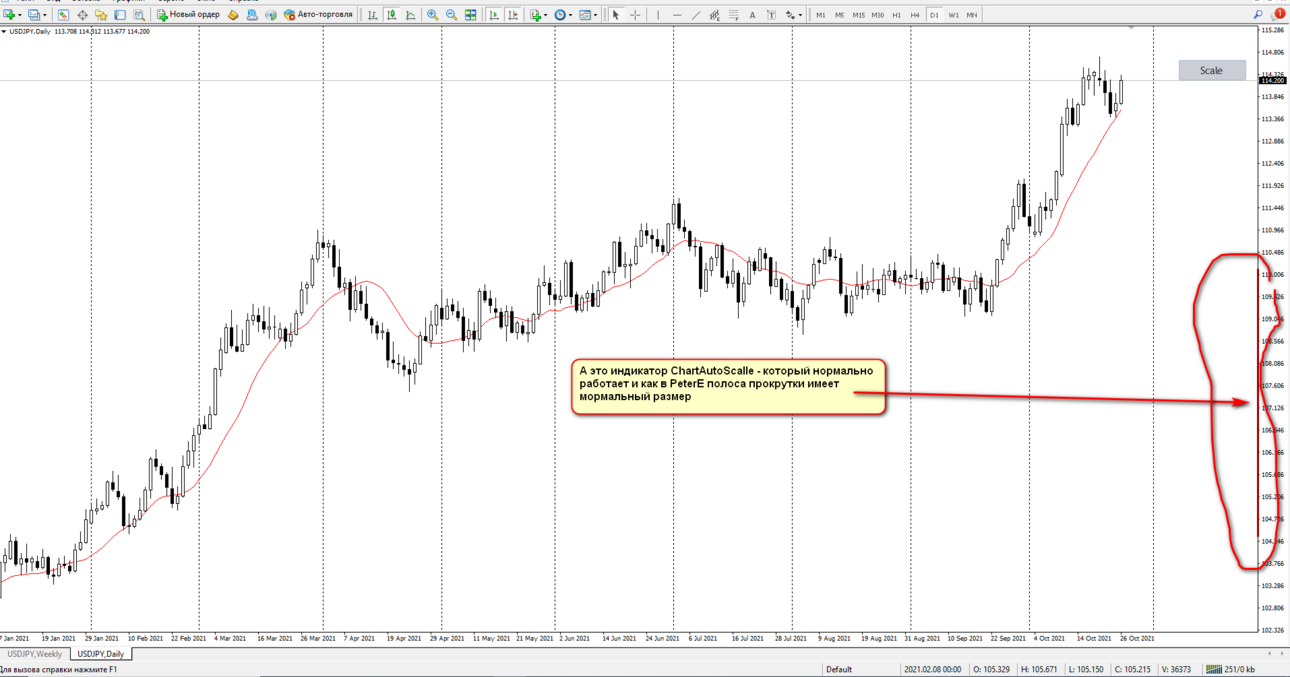Screen dimensions: 1290x677
Task: Click the profiles icon
Action: pos(34,15)
